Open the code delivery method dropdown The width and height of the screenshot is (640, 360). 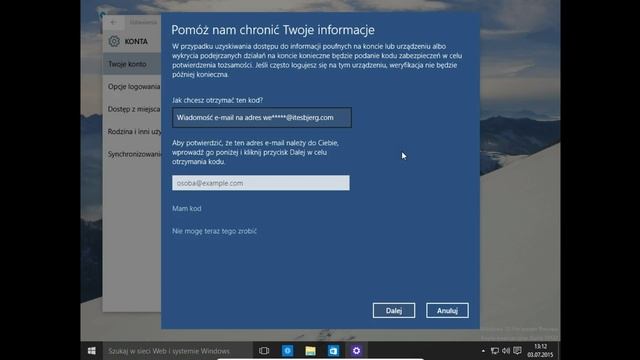point(262,118)
